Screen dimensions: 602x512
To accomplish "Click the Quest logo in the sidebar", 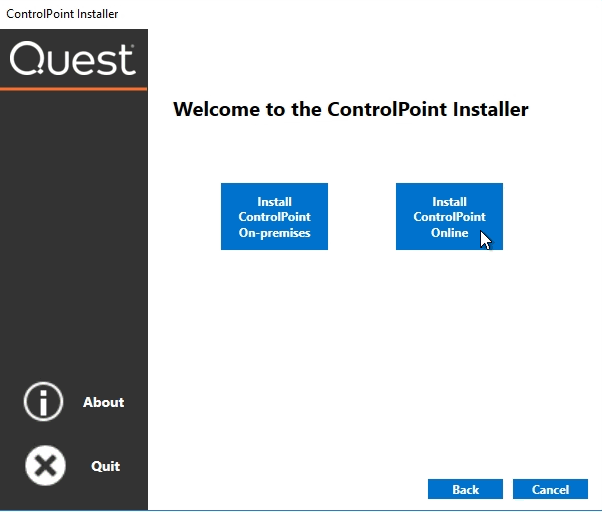I will (73, 58).
